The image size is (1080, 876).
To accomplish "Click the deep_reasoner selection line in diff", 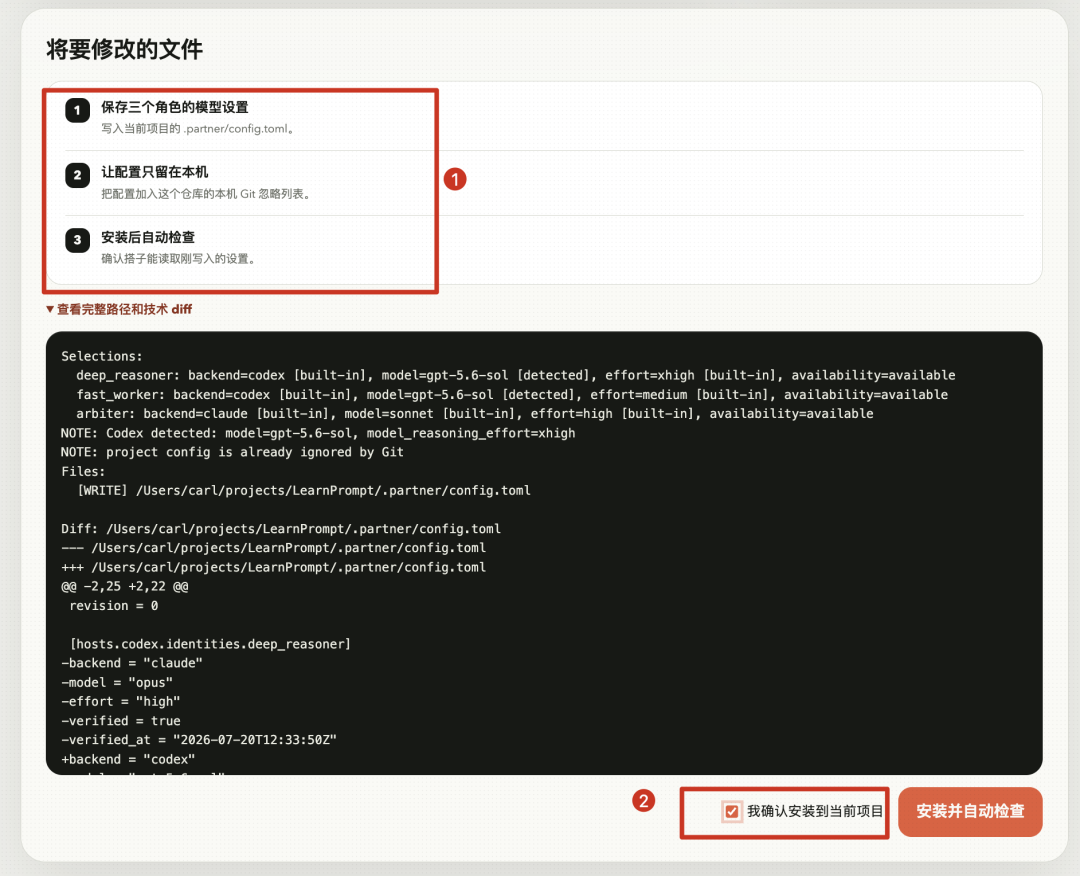I will (516, 375).
